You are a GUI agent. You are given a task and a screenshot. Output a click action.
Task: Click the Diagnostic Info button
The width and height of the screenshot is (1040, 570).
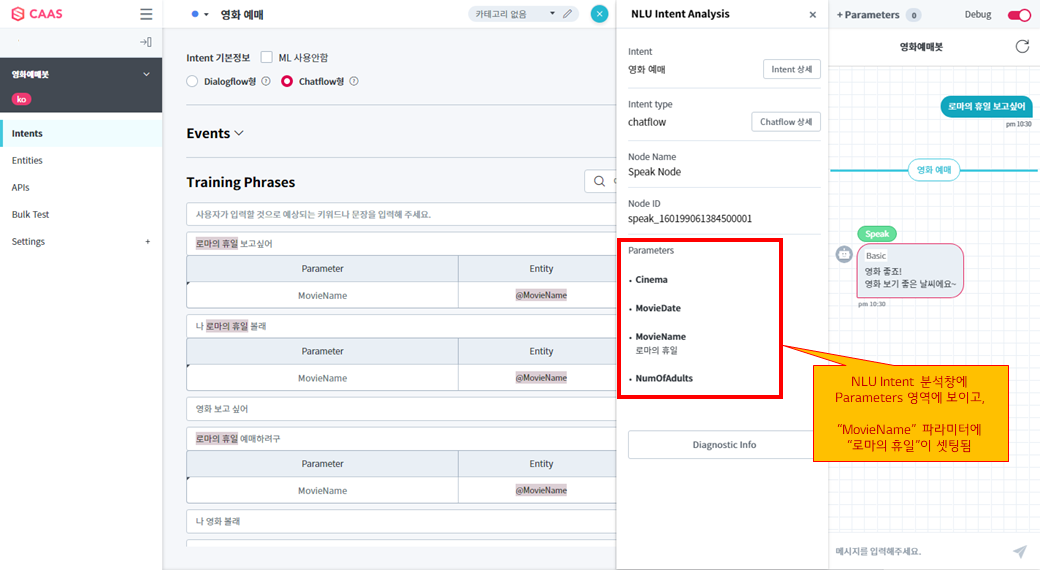pyautogui.click(x=724, y=445)
